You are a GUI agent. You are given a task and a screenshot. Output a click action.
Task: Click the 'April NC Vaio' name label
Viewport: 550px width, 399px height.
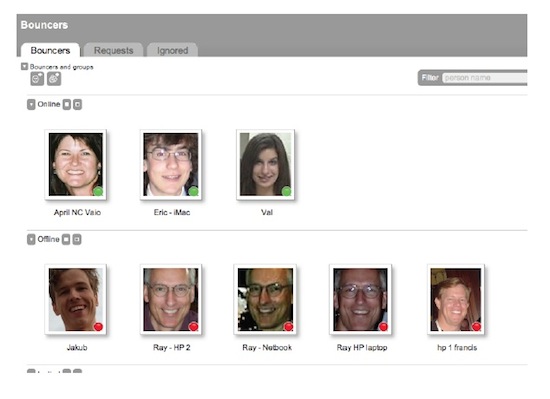coord(77,212)
